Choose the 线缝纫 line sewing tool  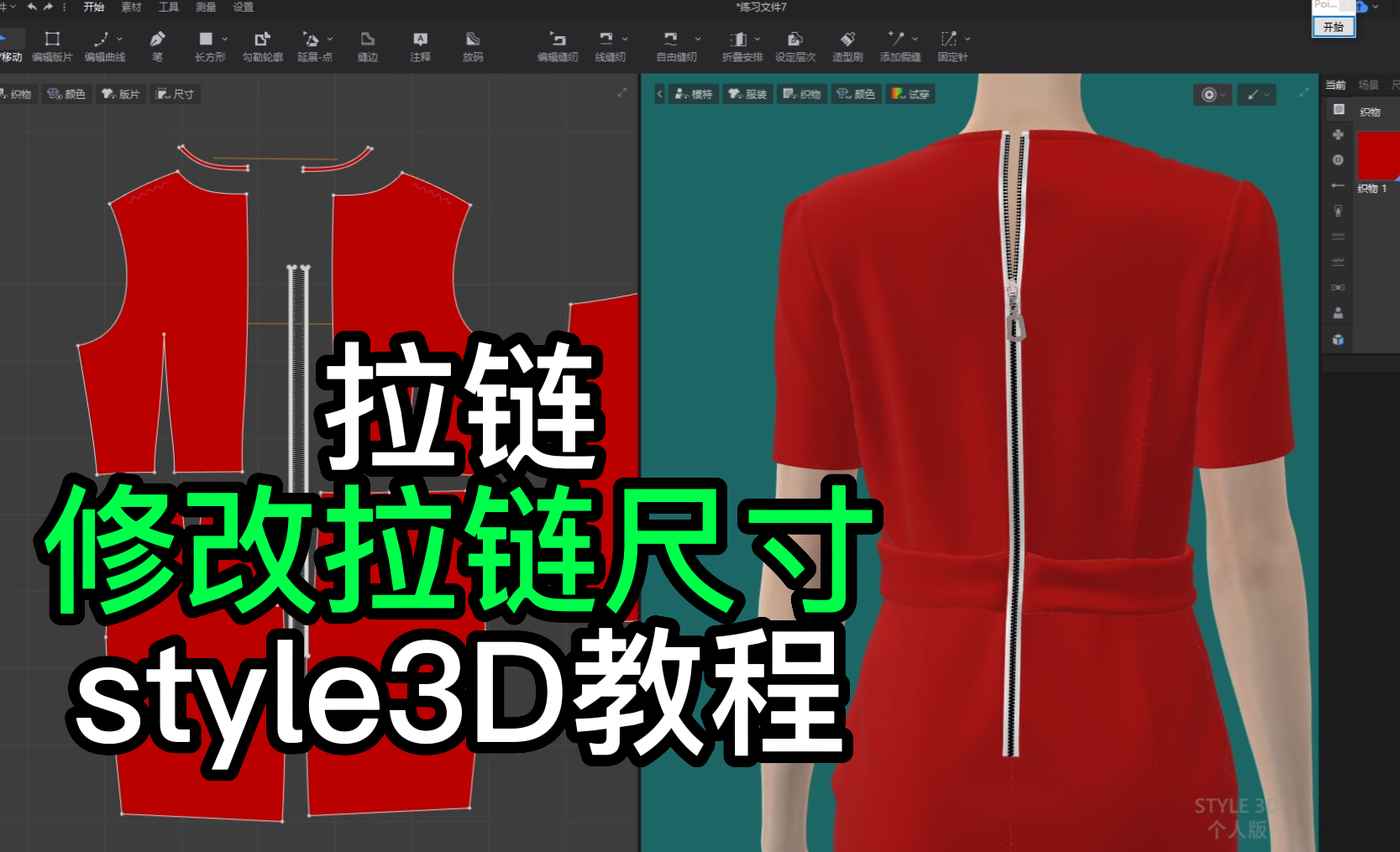tap(610, 46)
